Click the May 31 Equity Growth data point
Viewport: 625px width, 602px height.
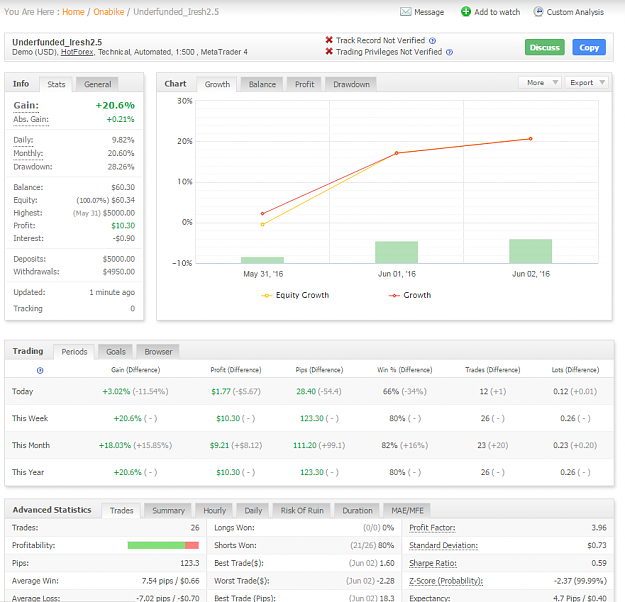(x=262, y=224)
